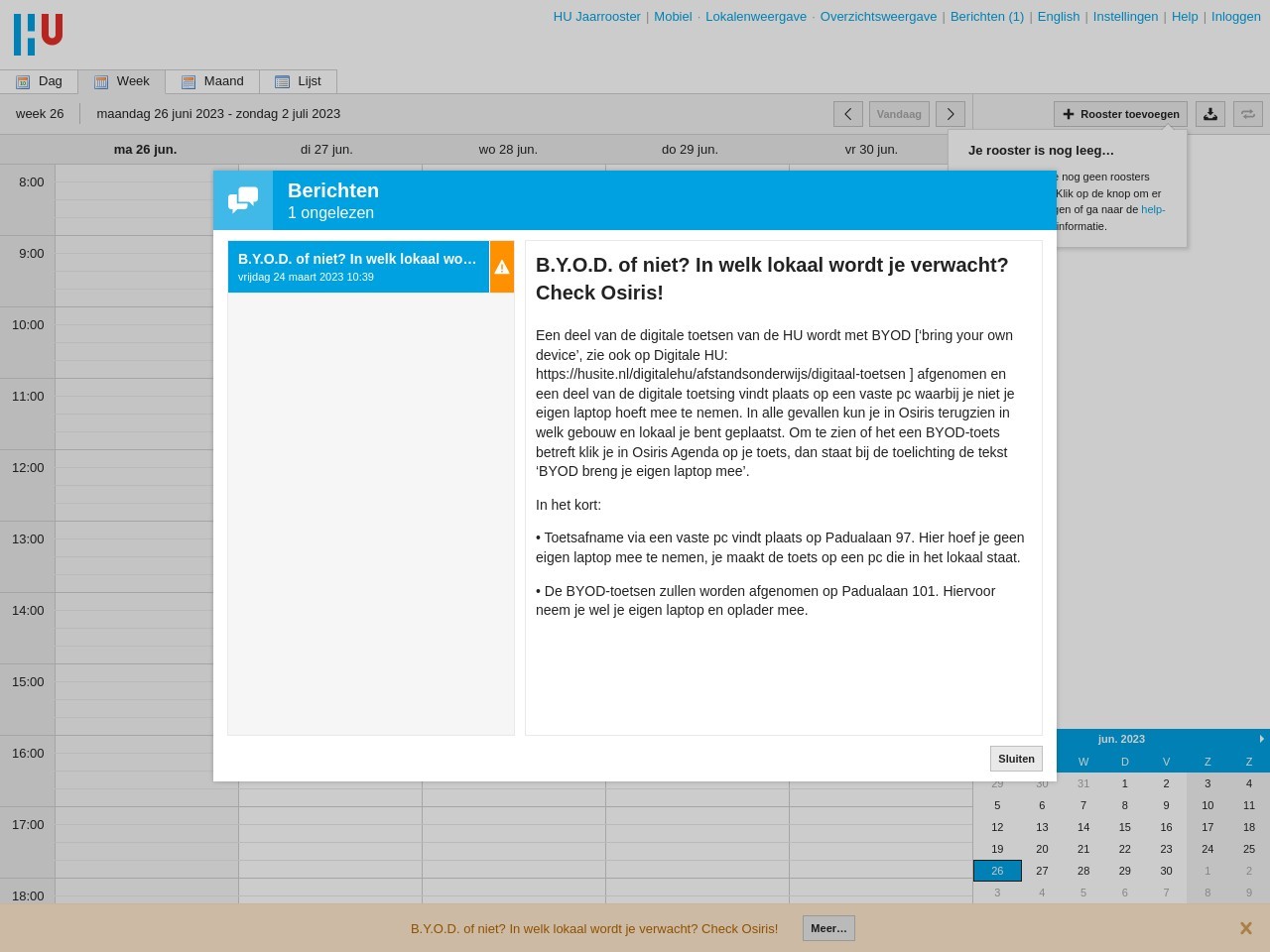Select 15 in the mini calendar
1270x952 pixels.
1124,827
